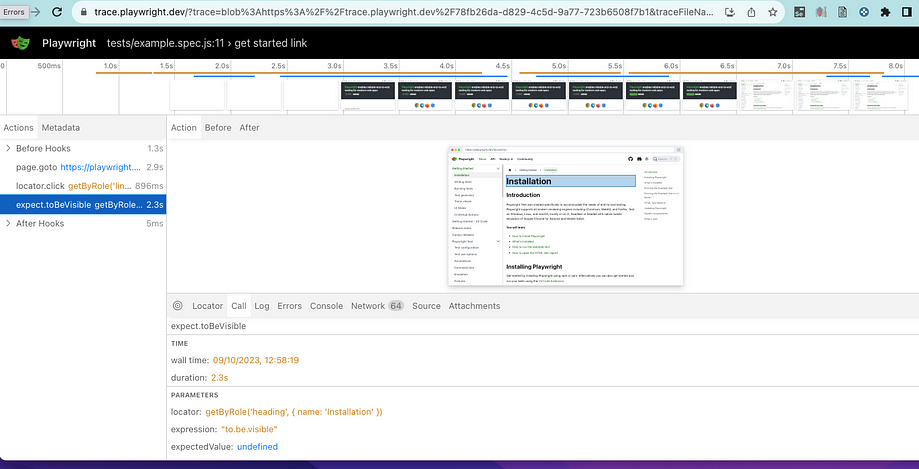Click the "to.be.visible" expression value
This screenshot has width=919, height=469.
coord(249,430)
